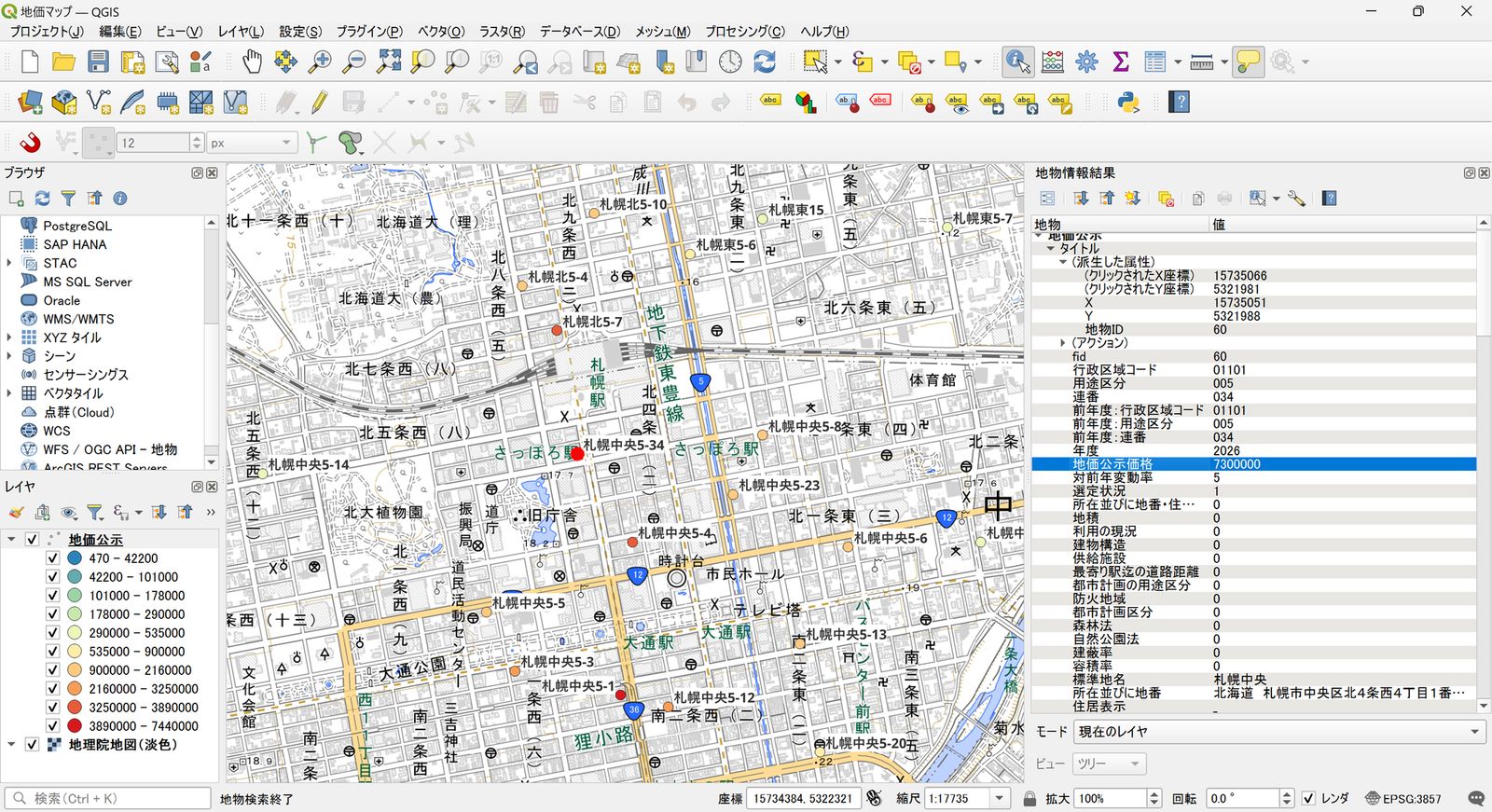This screenshot has height=812, width=1492.
Task: Open attribute table icon
Action: [x=1155, y=62]
